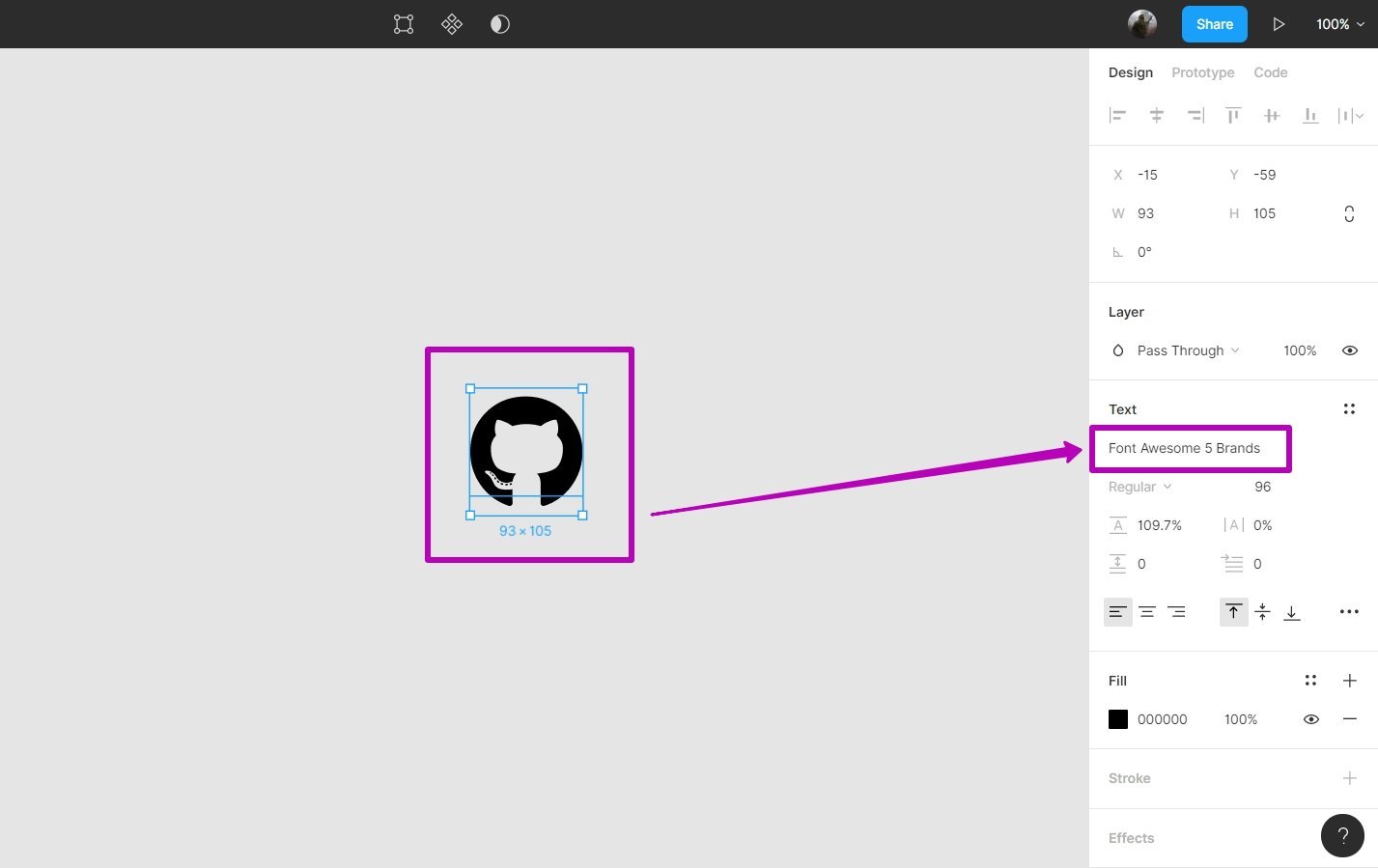Image resolution: width=1378 pixels, height=868 pixels.
Task: Click the Align Bottom icon
Action: pyautogui.click(x=1310, y=116)
